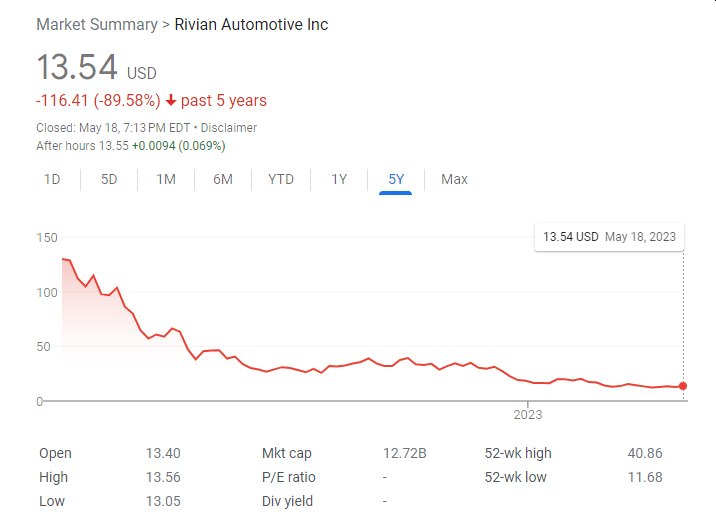This screenshot has height=515, width=716.
Task: Open the 6M time range tab
Action: click(223, 179)
